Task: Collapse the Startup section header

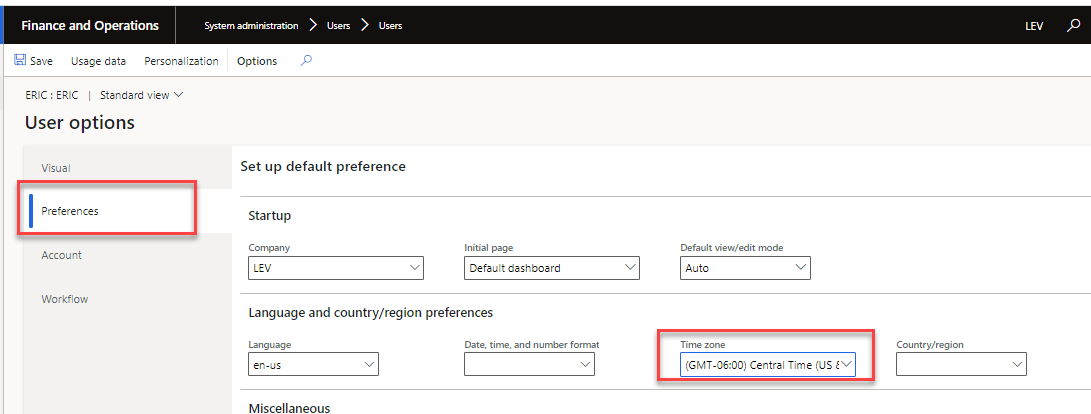Action: tap(270, 216)
